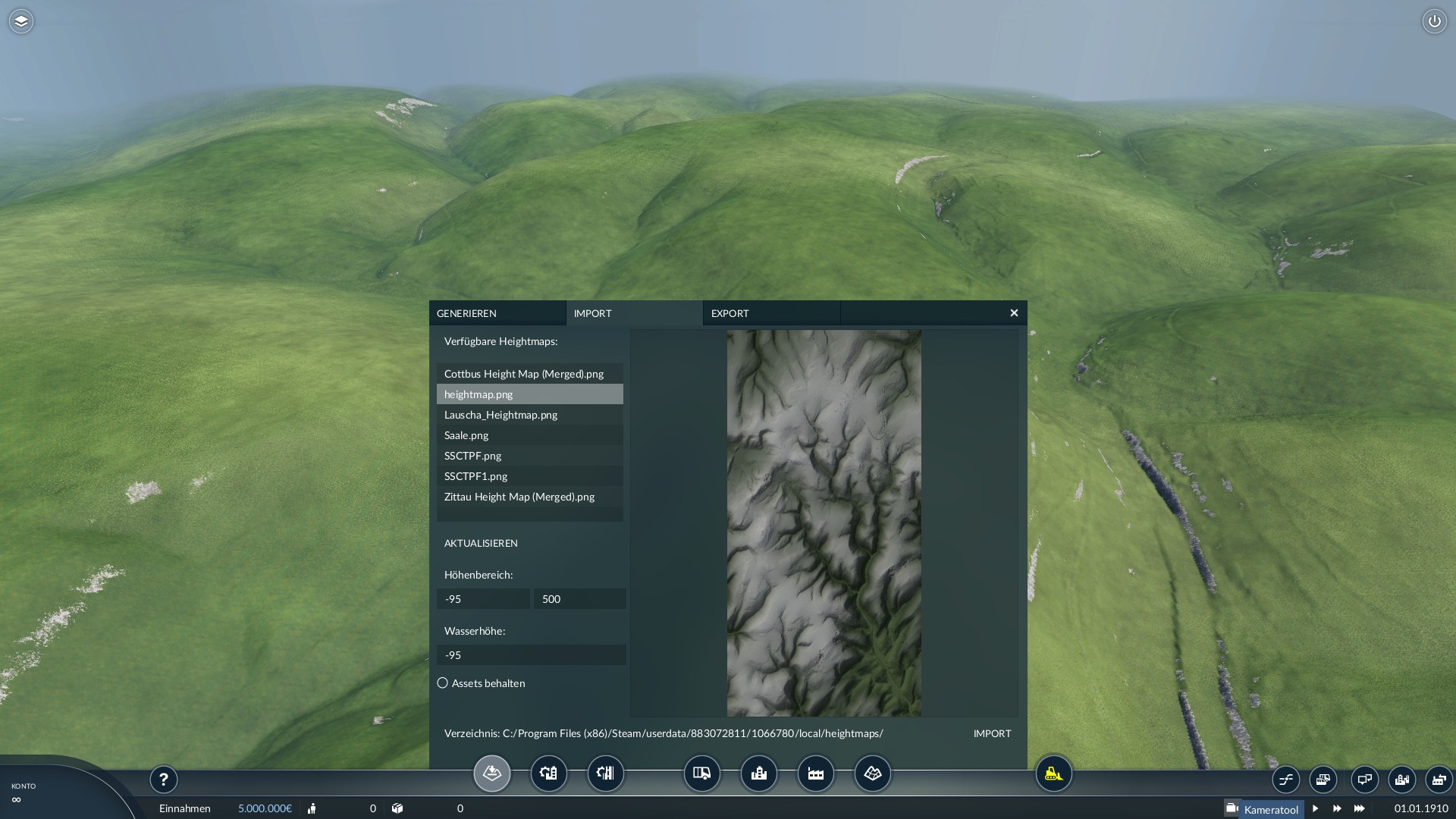
Task: Open the help question mark button
Action: click(163, 780)
